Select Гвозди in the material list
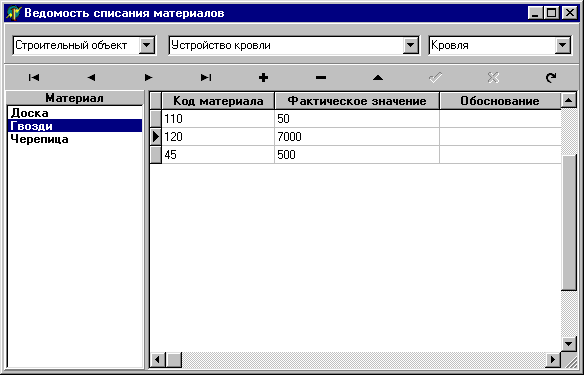This screenshot has width=584, height=375. [x=75, y=126]
